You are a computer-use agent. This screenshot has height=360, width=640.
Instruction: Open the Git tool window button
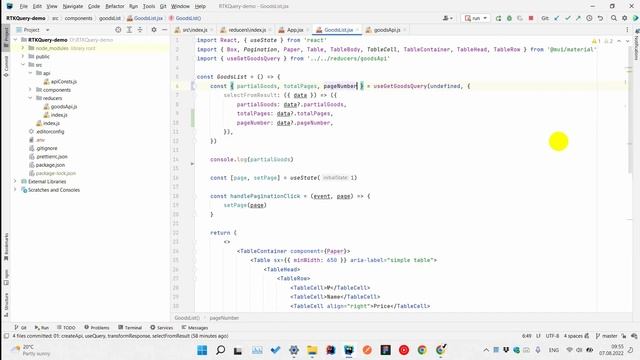click(20, 328)
